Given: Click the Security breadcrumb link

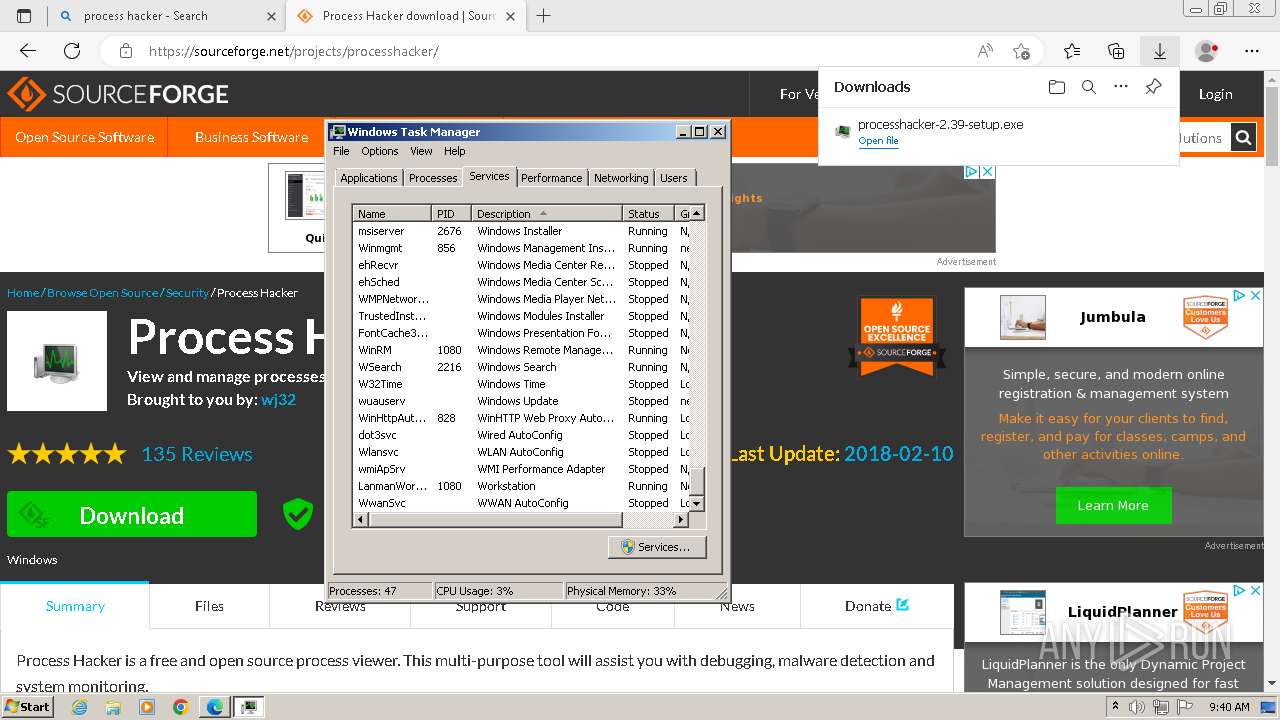Looking at the screenshot, I should 187,293.
